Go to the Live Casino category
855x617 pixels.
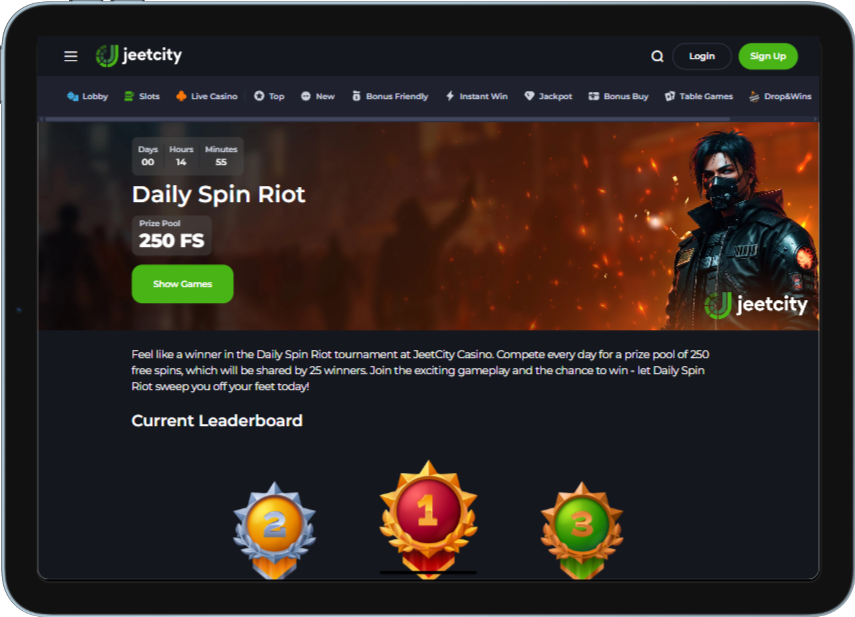[207, 96]
